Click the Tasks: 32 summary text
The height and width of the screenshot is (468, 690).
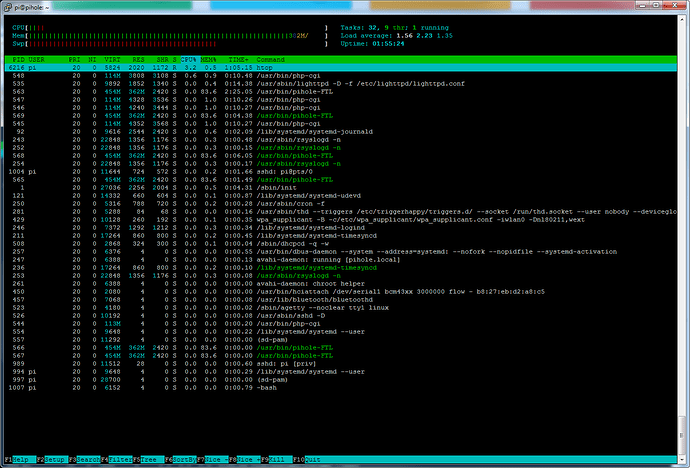(x=394, y=28)
